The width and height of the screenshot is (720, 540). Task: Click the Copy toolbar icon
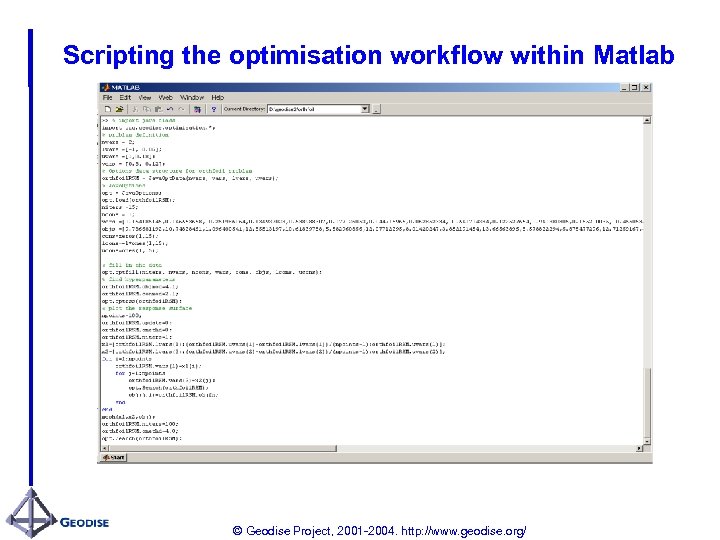pyautogui.click(x=146, y=109)
